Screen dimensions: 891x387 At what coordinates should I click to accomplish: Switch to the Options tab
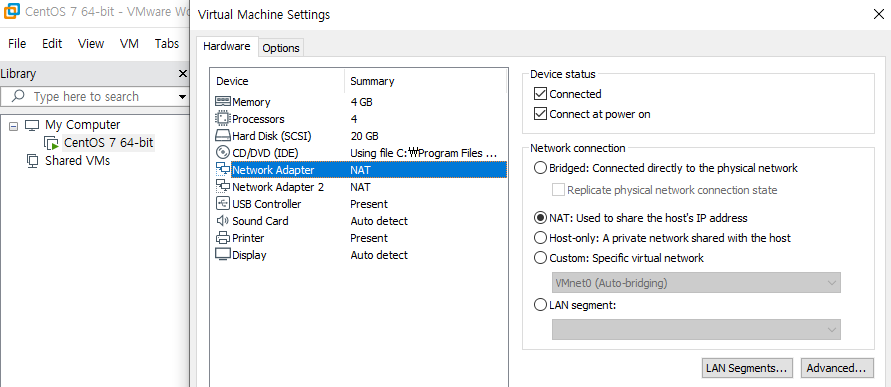tap(281, 48)
